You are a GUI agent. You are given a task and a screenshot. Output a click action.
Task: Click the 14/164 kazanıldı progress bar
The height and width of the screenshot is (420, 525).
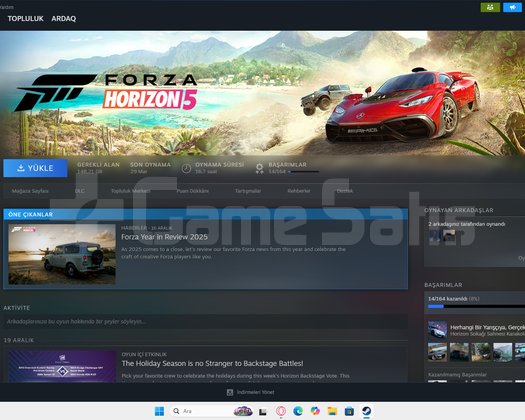[x=476, y=306]
